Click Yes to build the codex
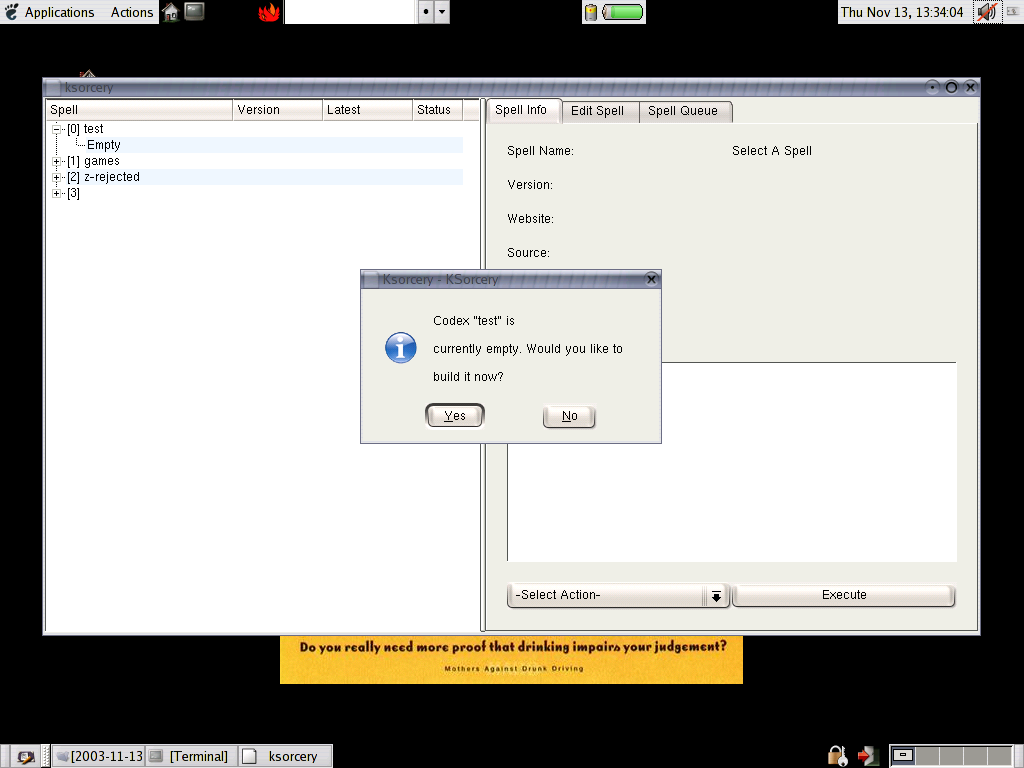The image size is (1024, 768). (455, 416)
